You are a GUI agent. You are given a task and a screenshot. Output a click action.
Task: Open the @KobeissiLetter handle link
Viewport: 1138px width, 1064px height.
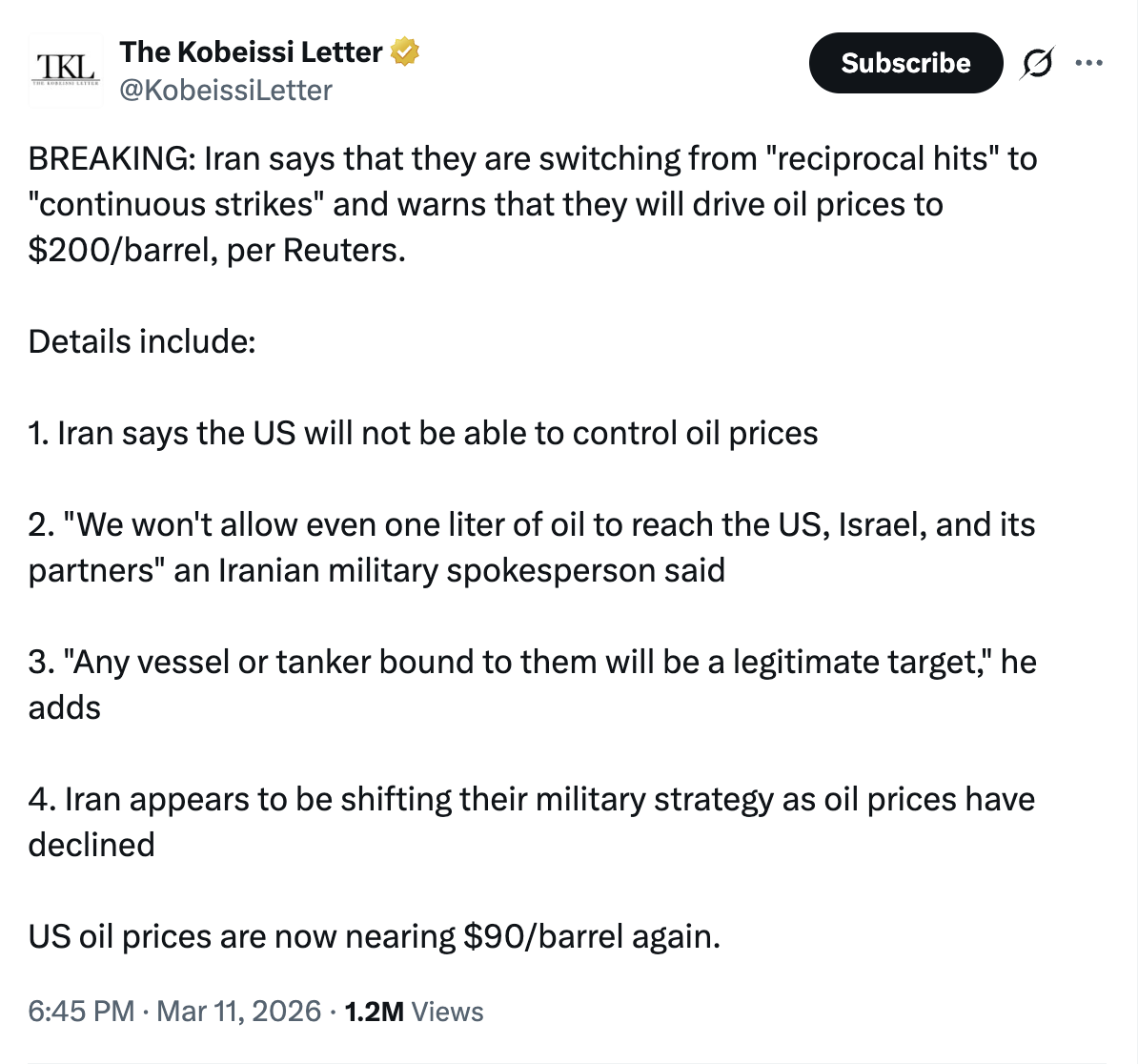(226, 91)
